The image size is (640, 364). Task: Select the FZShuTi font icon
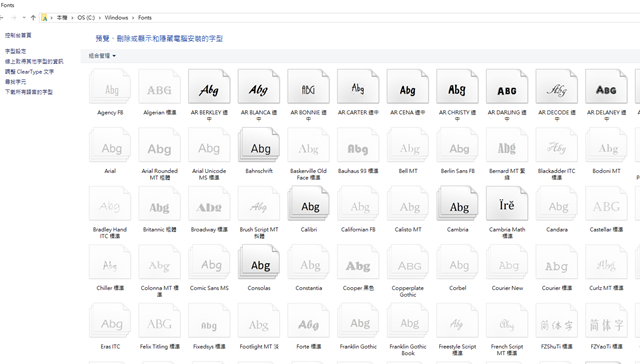(557, 320)
